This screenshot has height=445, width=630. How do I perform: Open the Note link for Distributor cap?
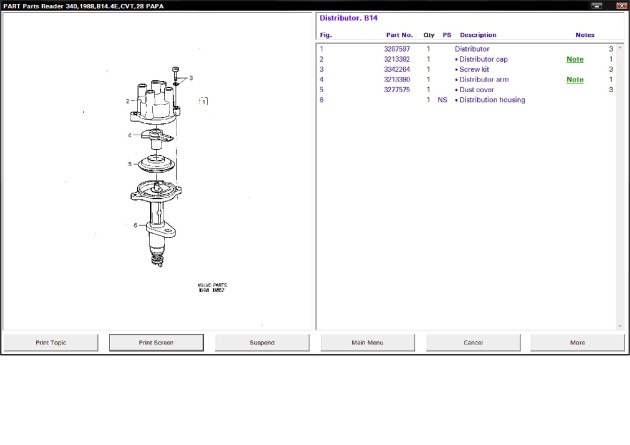(575, 59)
